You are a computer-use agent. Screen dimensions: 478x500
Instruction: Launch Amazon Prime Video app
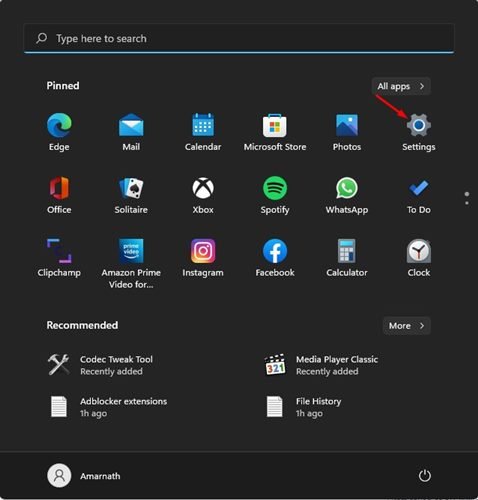(131, 263)
